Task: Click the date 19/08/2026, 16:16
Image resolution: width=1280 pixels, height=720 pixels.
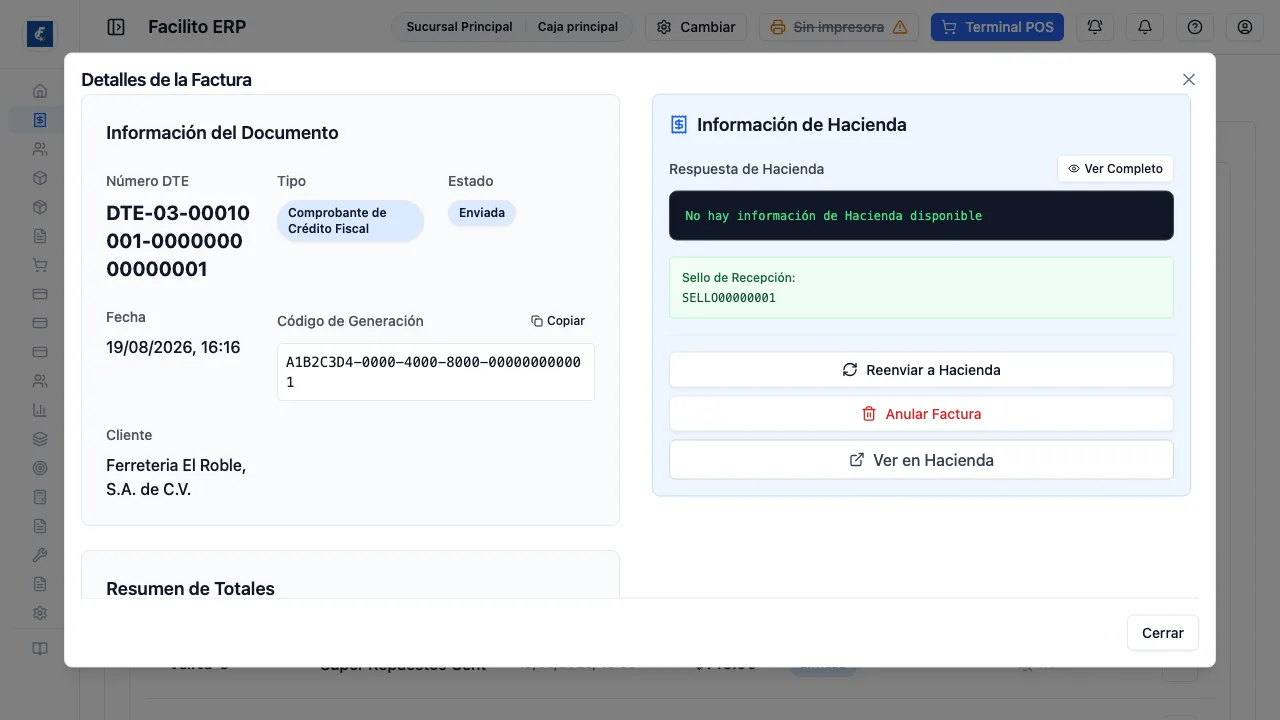Action: (x=173, y=348)
